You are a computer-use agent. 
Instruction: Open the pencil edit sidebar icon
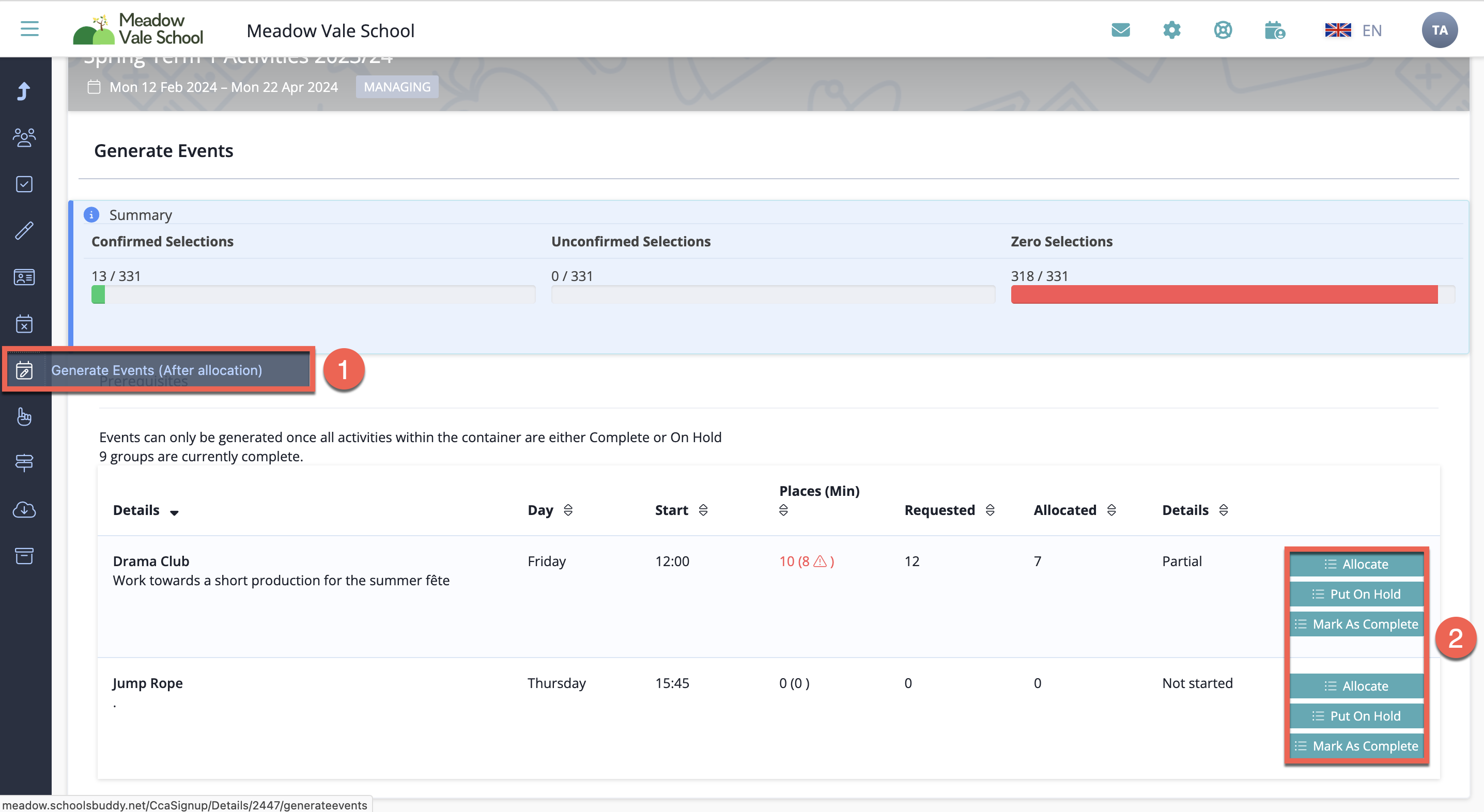pos(24,230)
